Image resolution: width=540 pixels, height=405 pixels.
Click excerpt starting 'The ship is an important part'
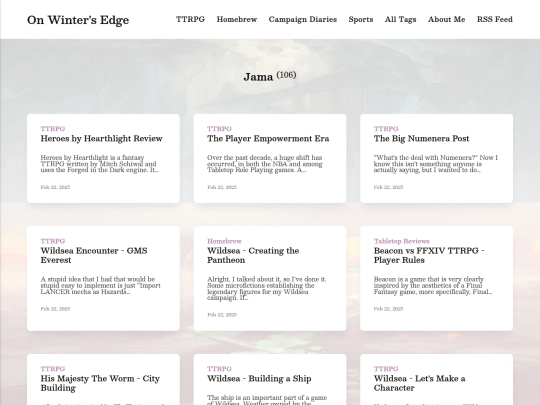tap(267, 400)
